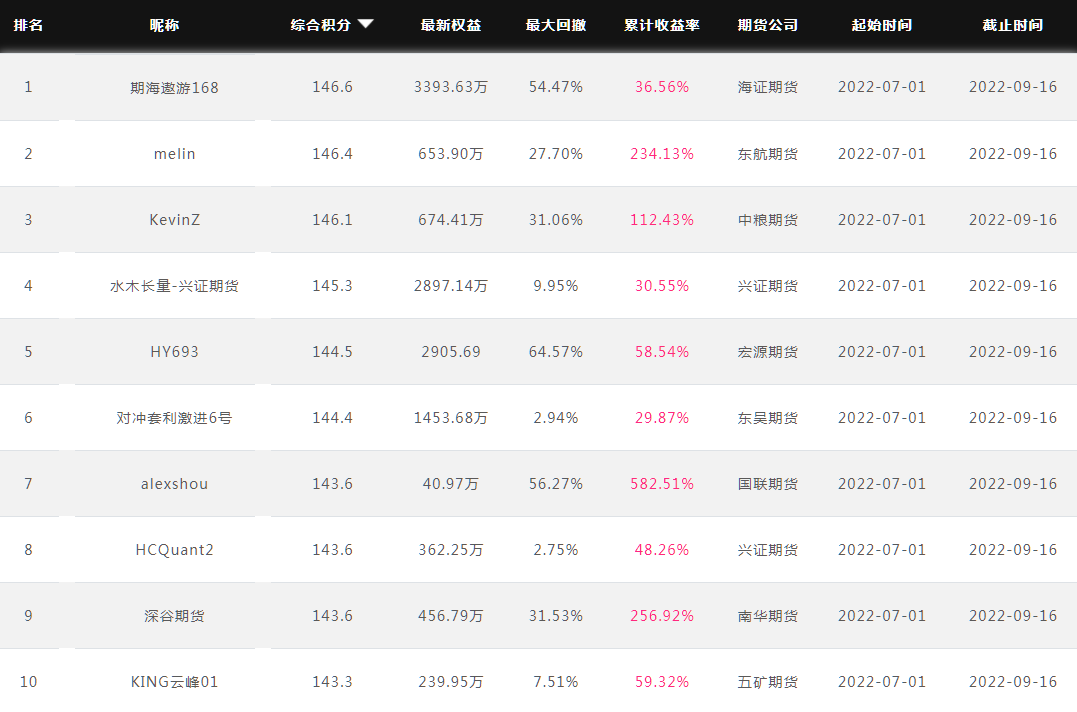Select the score 144.4
This screenshot has height=712, width=1077.
pyautogui.click(x=332, y=417)
